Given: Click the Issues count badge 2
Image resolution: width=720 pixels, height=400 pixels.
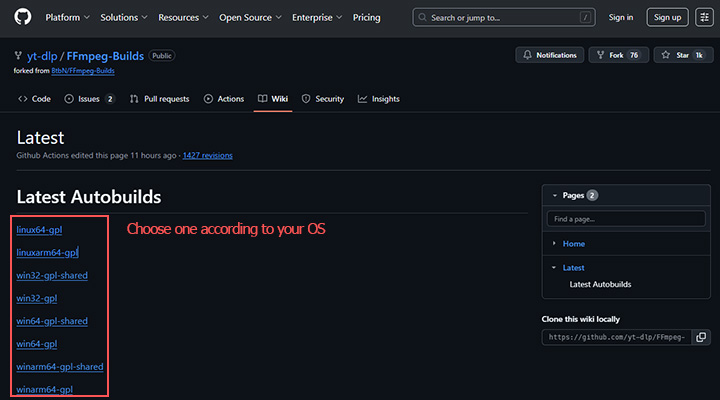Looking at the screenshot, I should coord(110,99).
